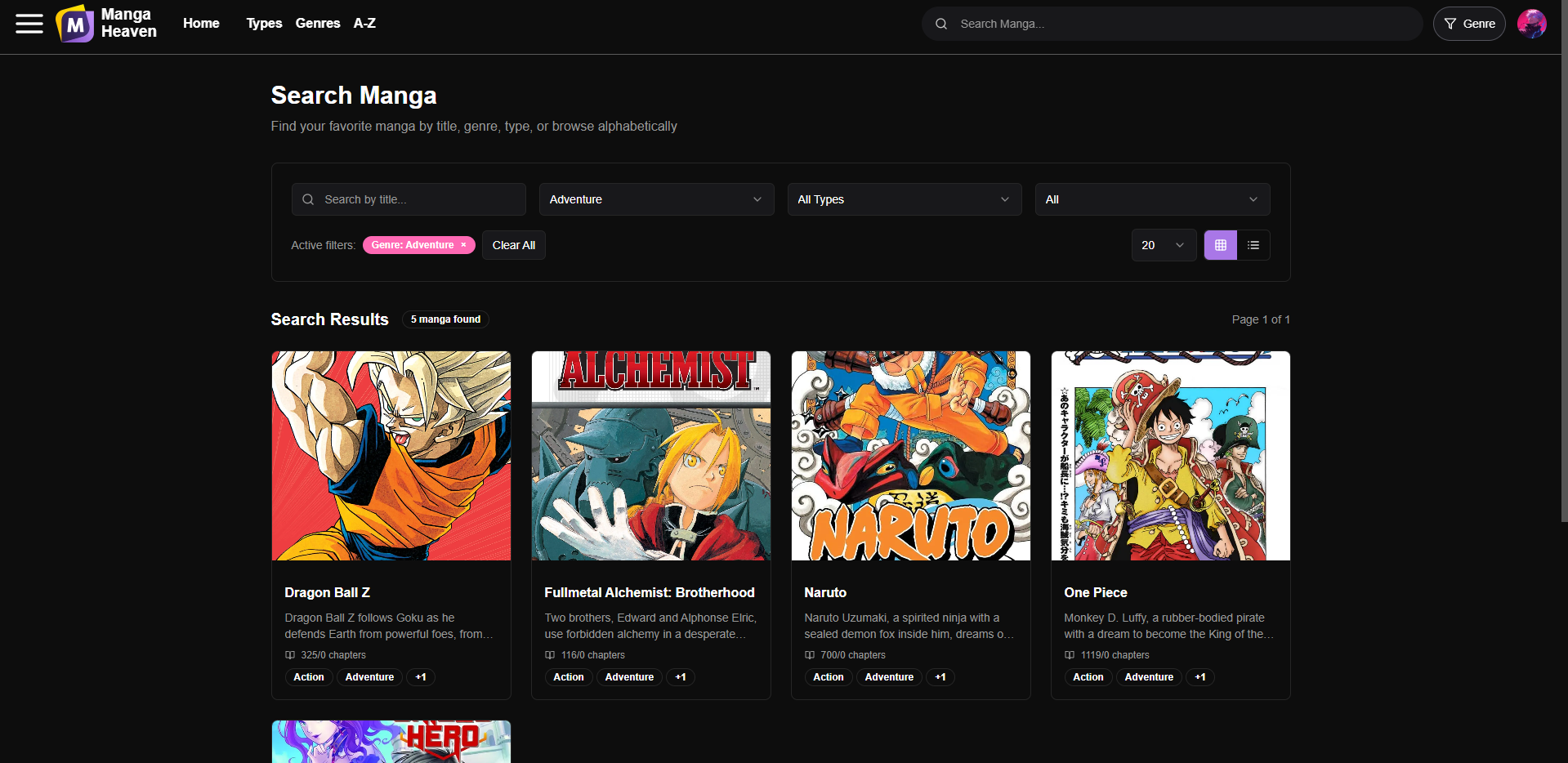Click Action tag on Naruto
The height and width of the screenshot is (763, 1568).
pyautogui.click(x=829, y=677)
